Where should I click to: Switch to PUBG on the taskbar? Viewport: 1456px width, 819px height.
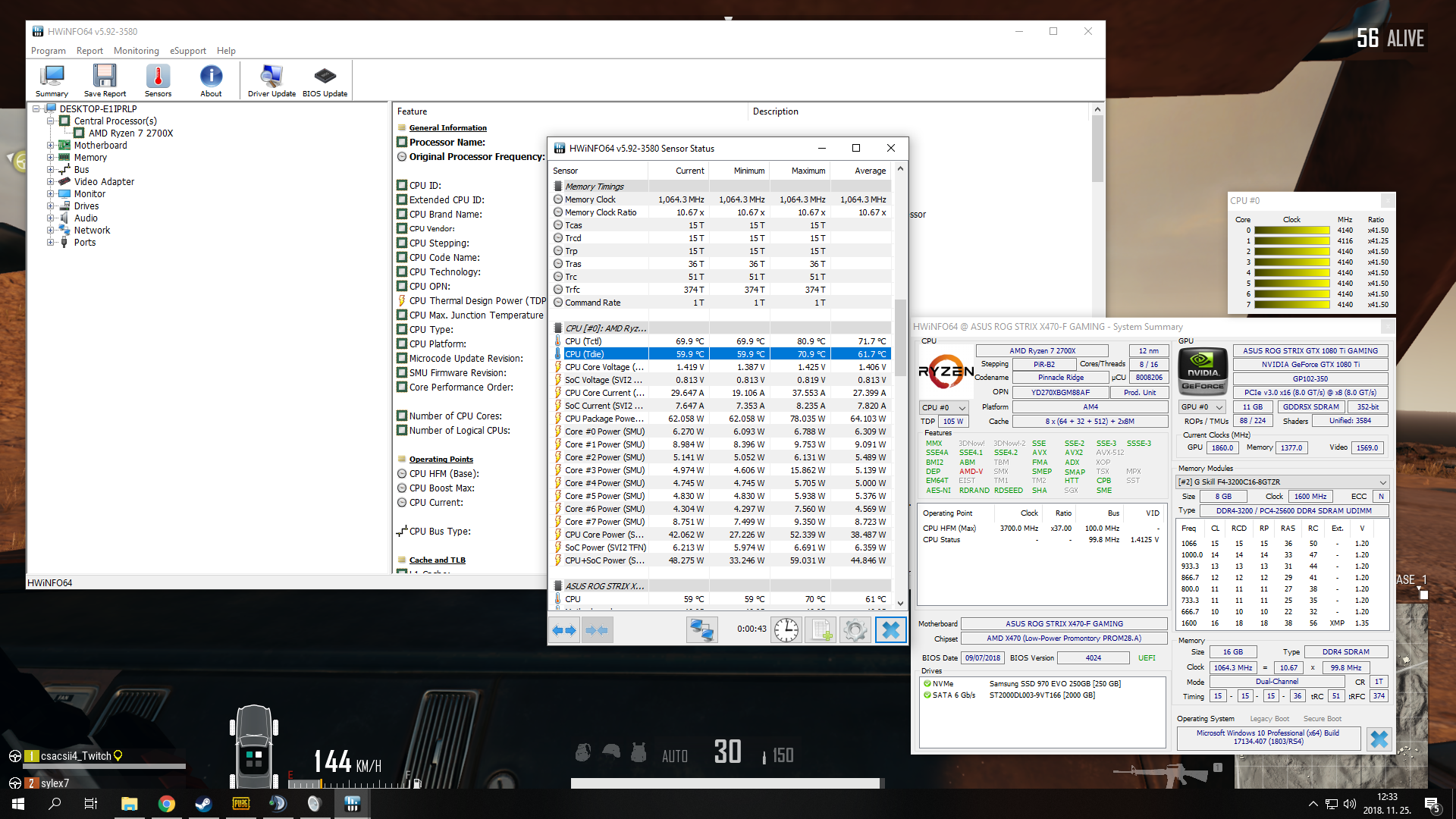tap(240, 804)
